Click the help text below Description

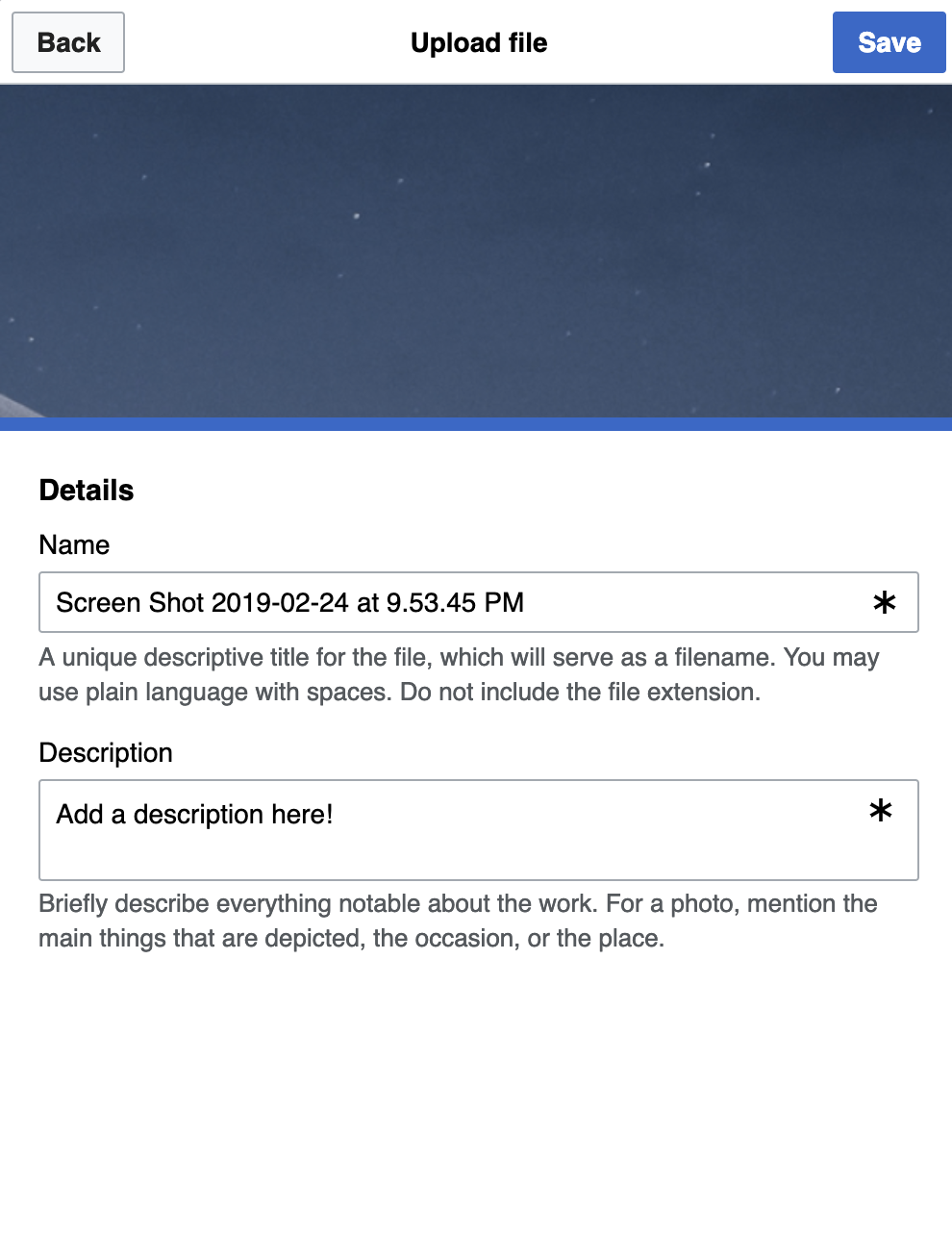point(458,921)
